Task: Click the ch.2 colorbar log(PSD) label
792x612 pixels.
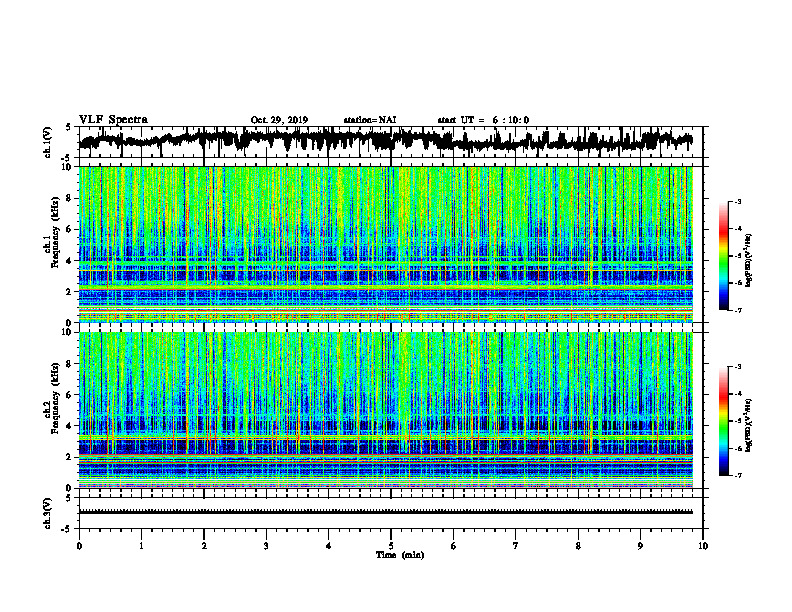Action: point(749,424)
